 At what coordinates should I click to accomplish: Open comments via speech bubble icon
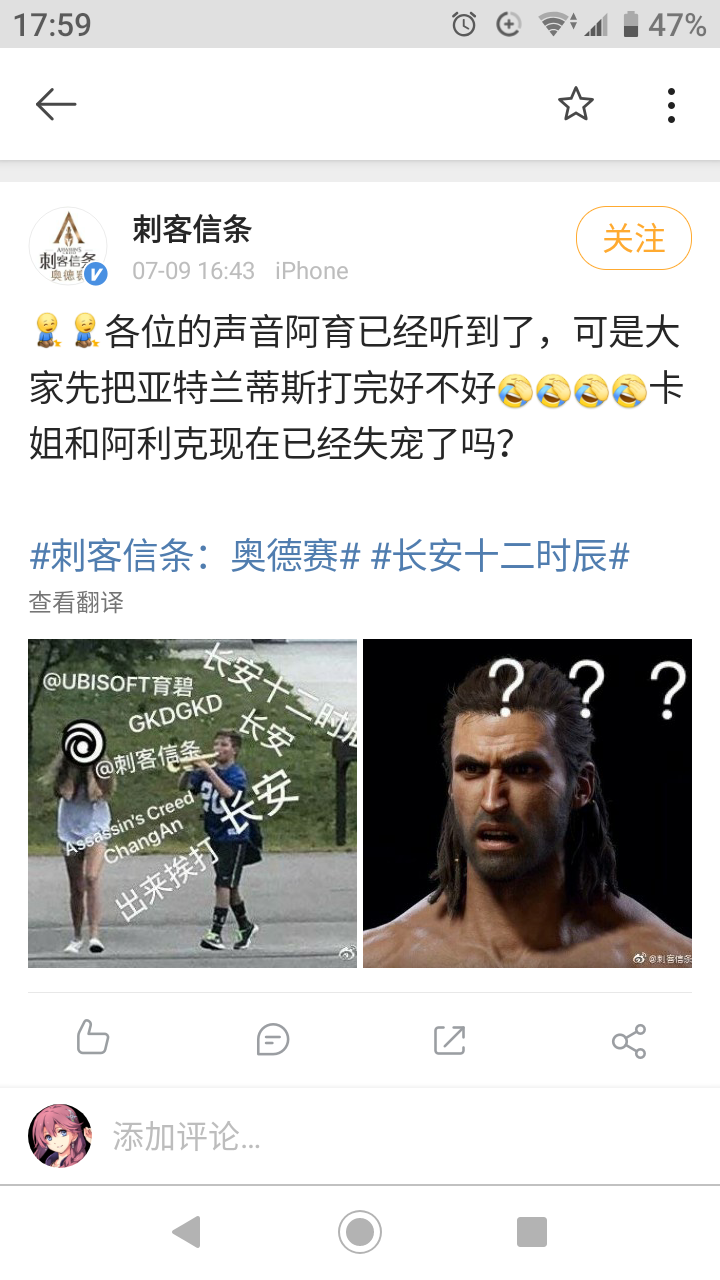coord(272,1040)
